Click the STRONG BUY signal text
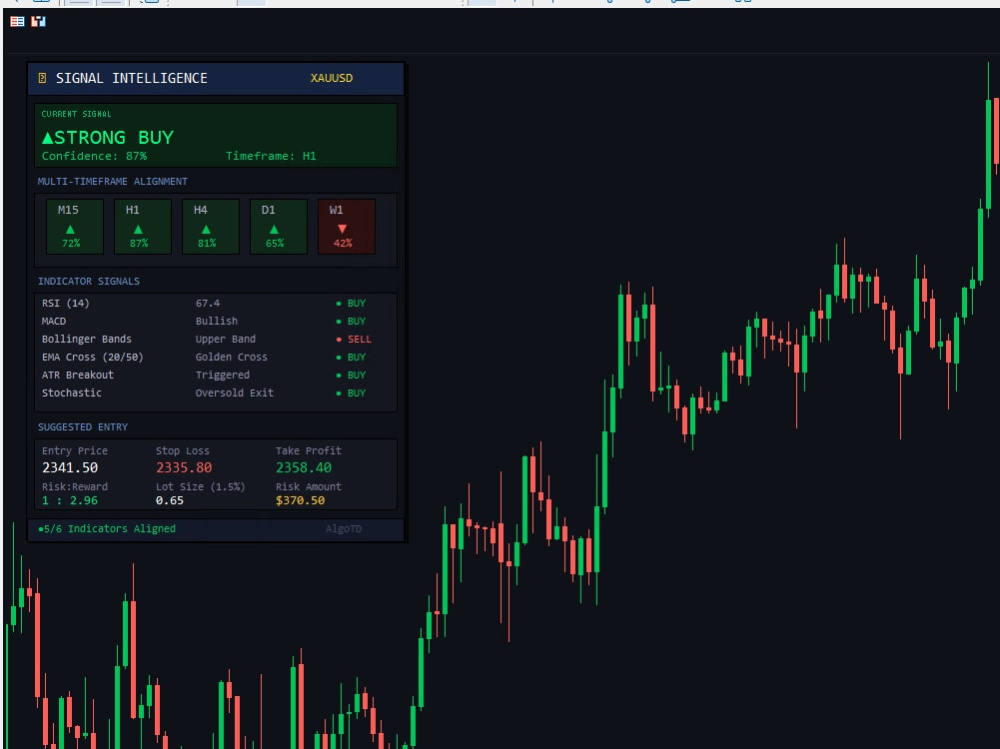1000x749 pixels. (x=108, y=137)
